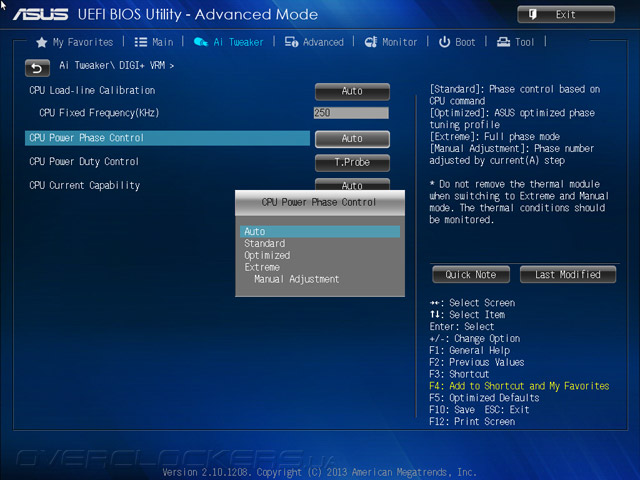Click the Advanced tab icon
Image resolution: width=640 pixels, height=480 pixels.
291,42
